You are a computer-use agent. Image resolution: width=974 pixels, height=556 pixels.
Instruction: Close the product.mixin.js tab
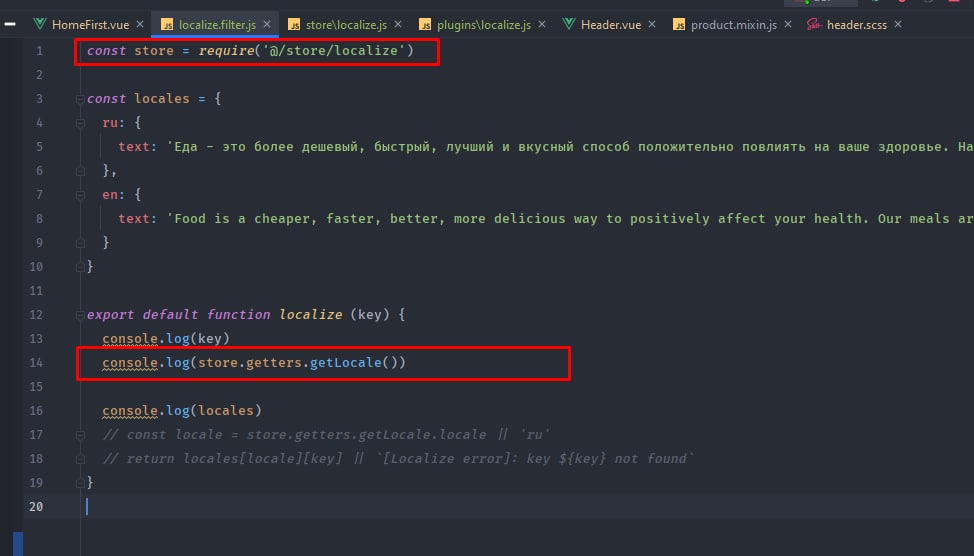(788, 24)
